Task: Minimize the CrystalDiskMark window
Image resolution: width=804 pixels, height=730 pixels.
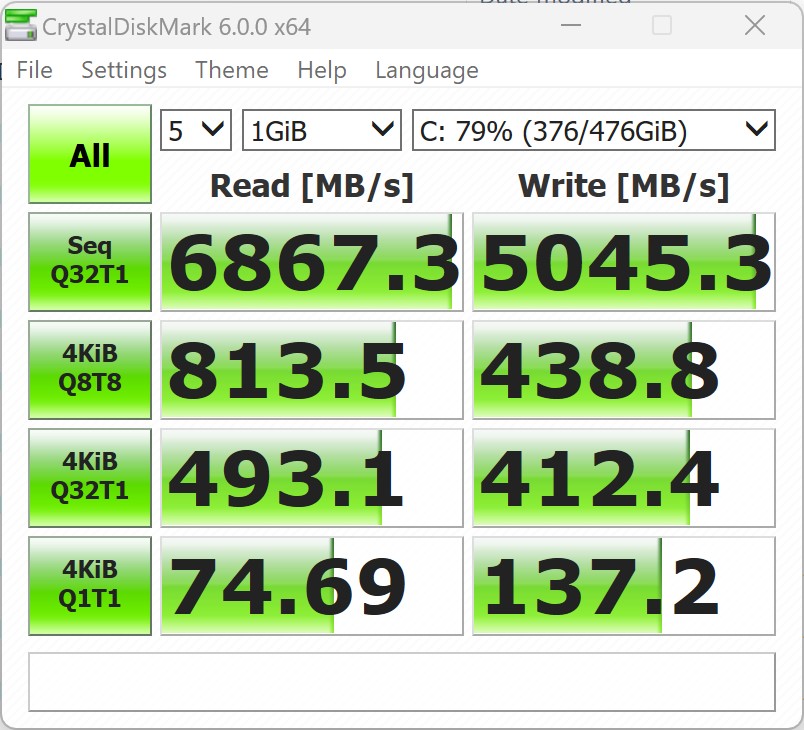Action: 571,25
